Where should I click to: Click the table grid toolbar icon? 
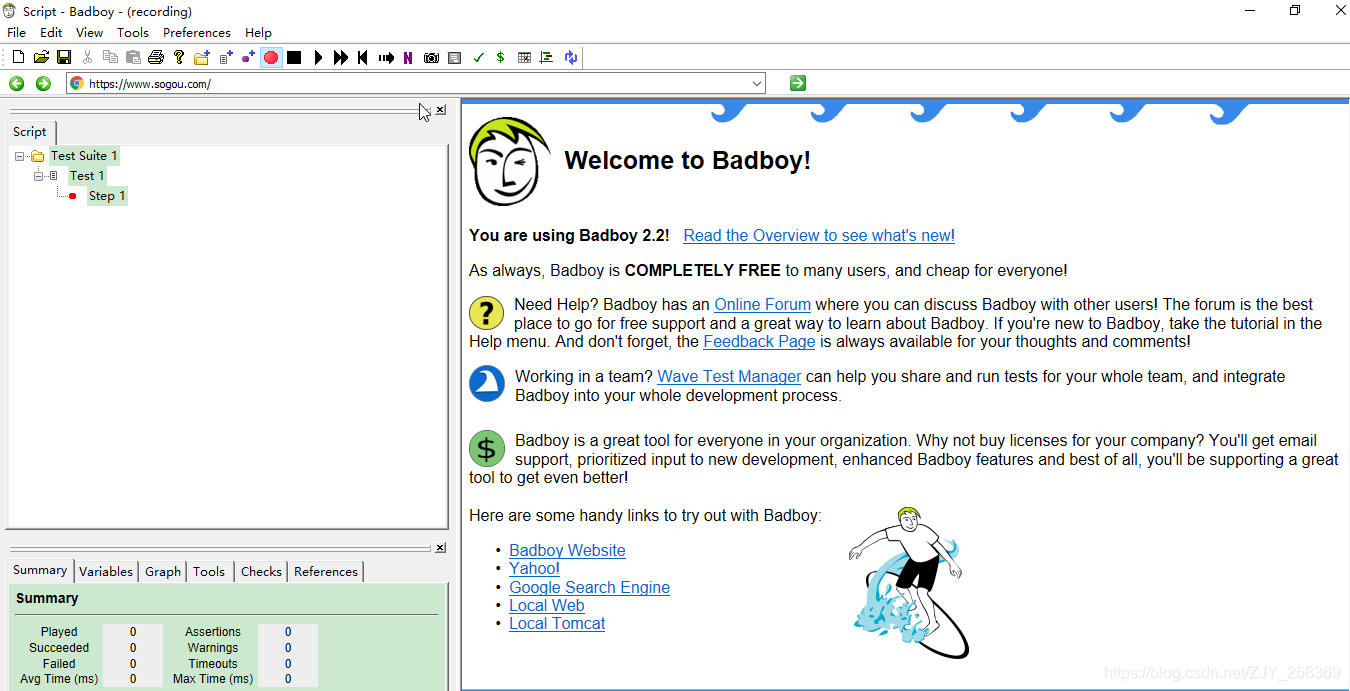pos(524,57)
